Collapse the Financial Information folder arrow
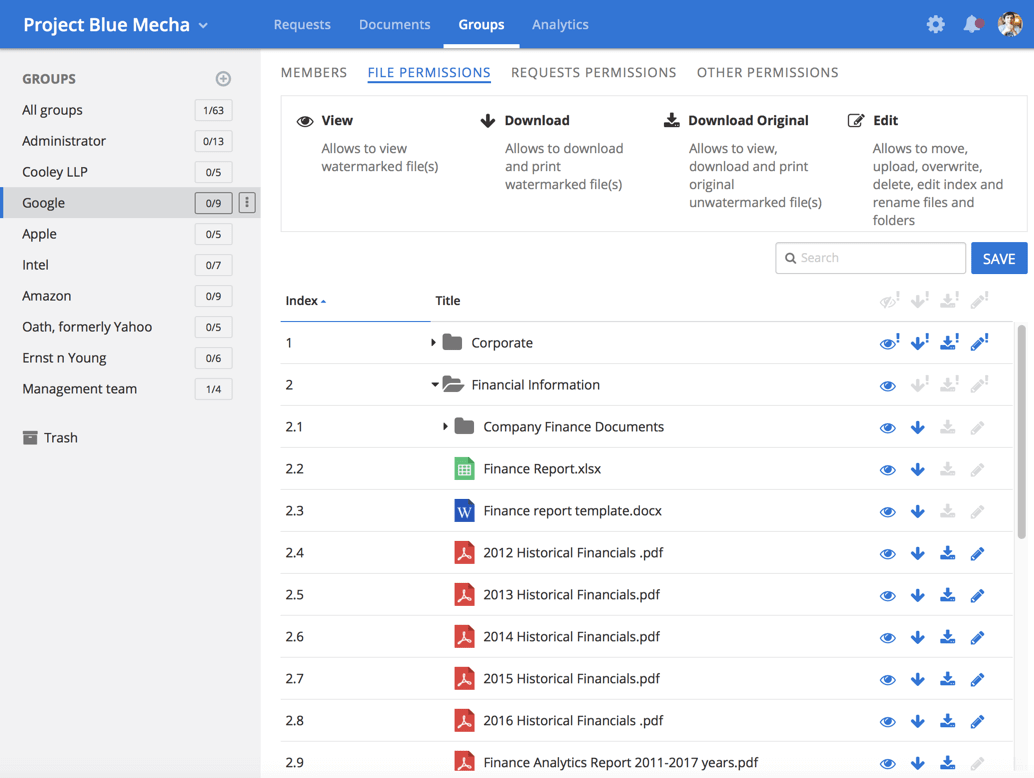 tap(435, 384)
